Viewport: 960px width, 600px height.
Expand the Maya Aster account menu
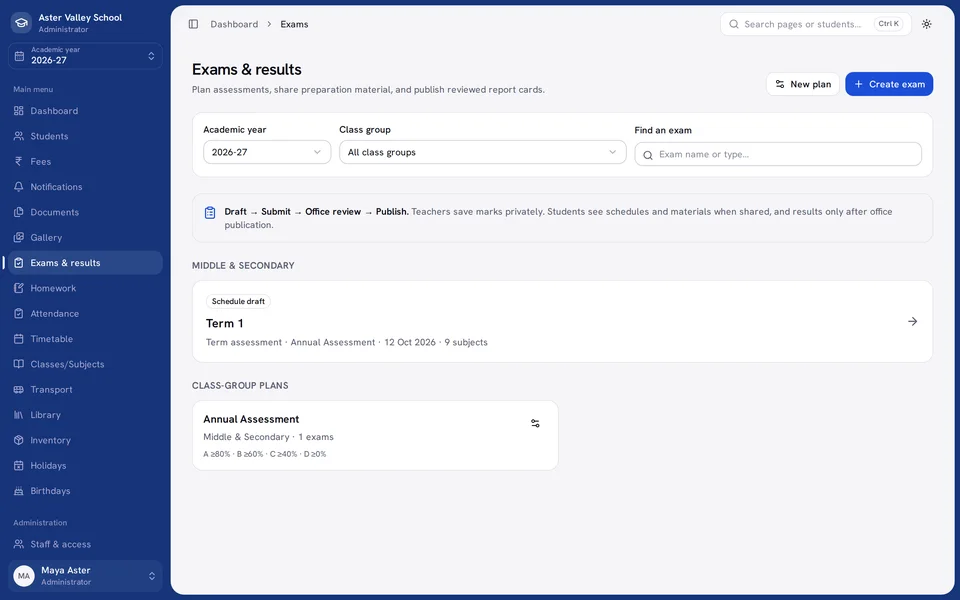[x=85, y=576]
